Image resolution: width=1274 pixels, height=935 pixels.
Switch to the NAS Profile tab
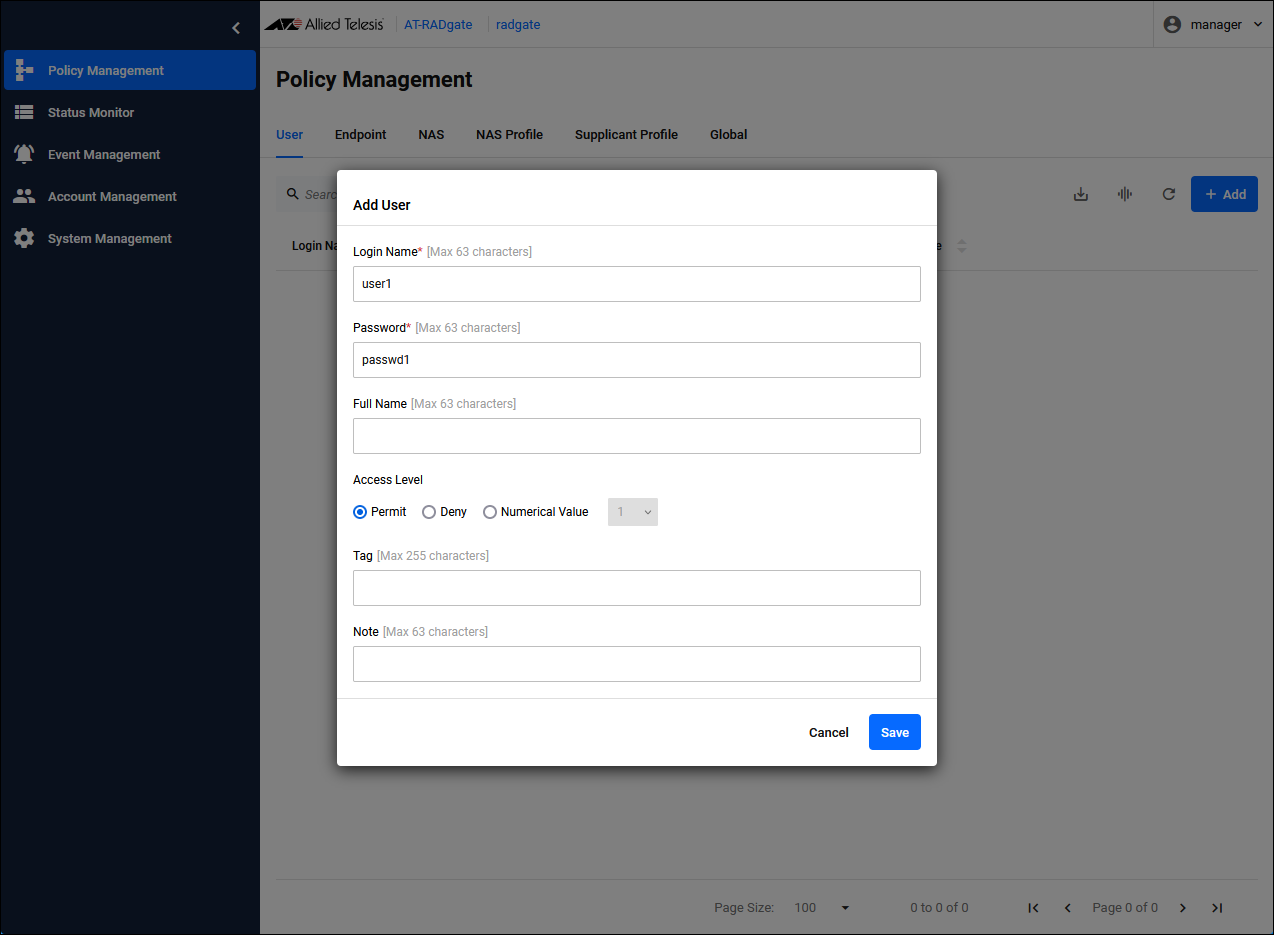tap(509, 135)
